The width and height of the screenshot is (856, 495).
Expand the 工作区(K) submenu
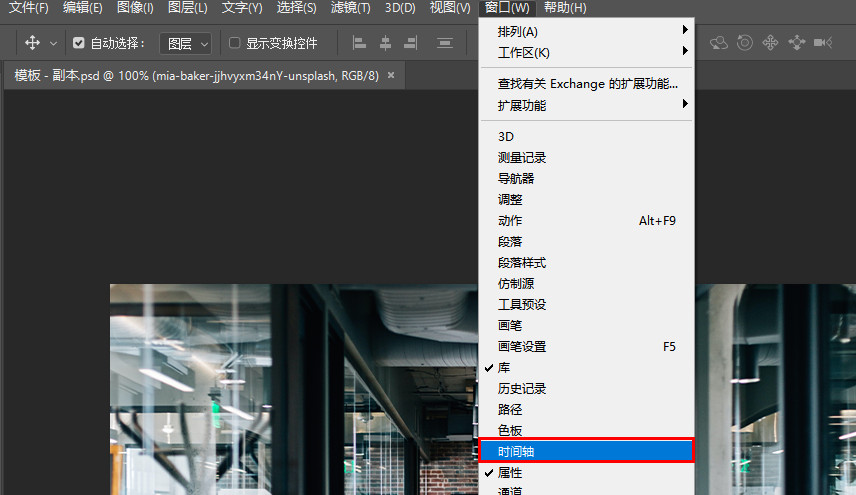(x=586, y=52)
